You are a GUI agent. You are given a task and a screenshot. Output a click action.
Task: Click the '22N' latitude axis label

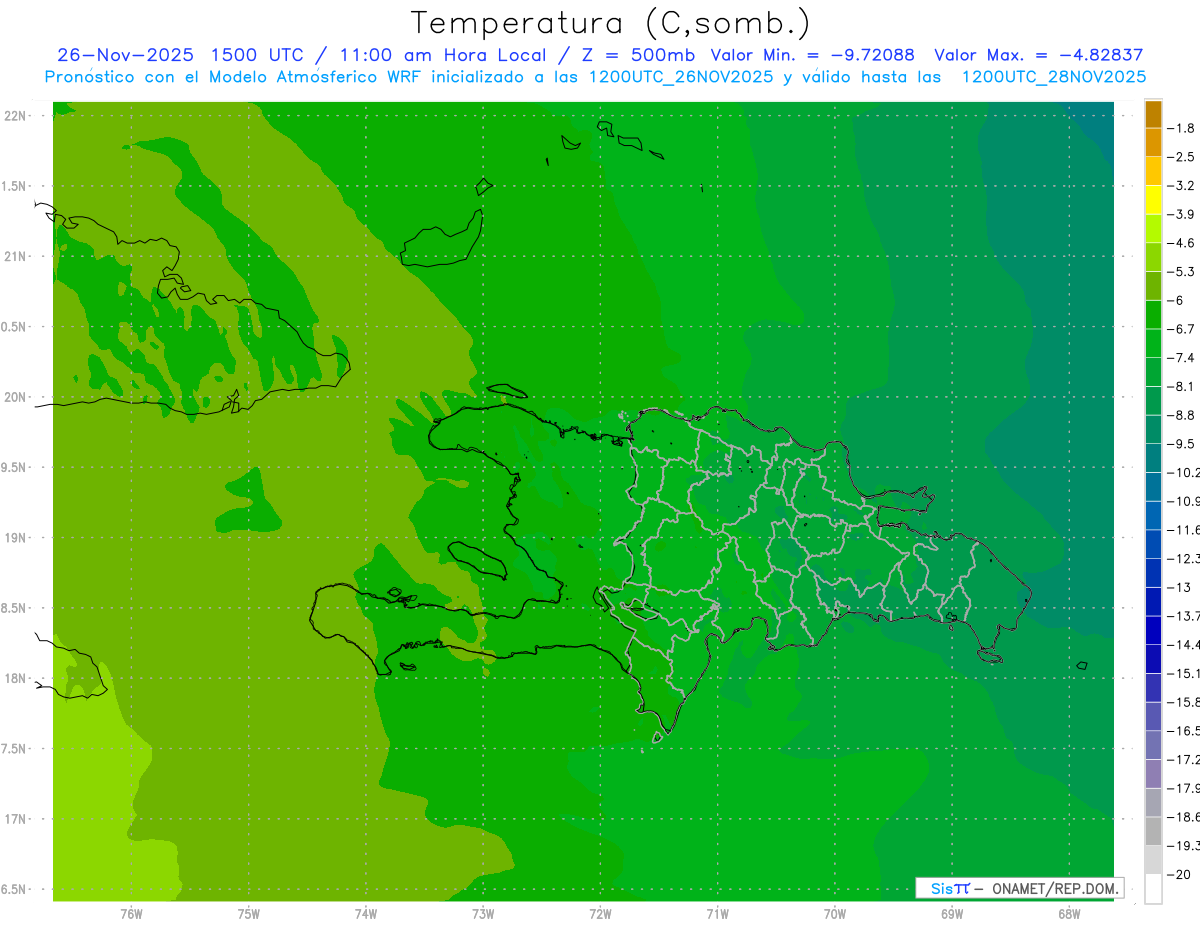coord(14,116)
